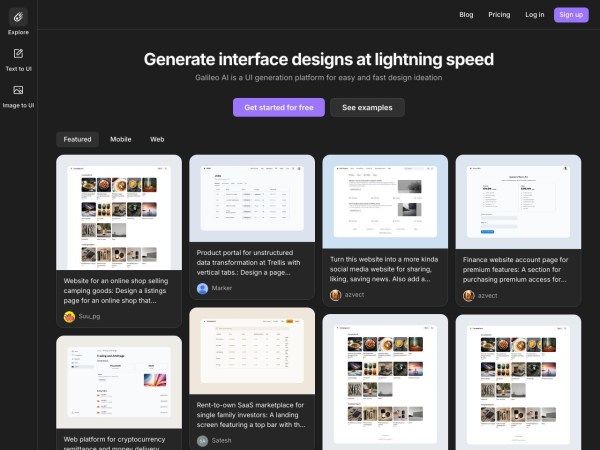Image resolution: width=600 pixels, height=450 pixels.
Task: Switch to the Web tab
Action: coord(157,139)
